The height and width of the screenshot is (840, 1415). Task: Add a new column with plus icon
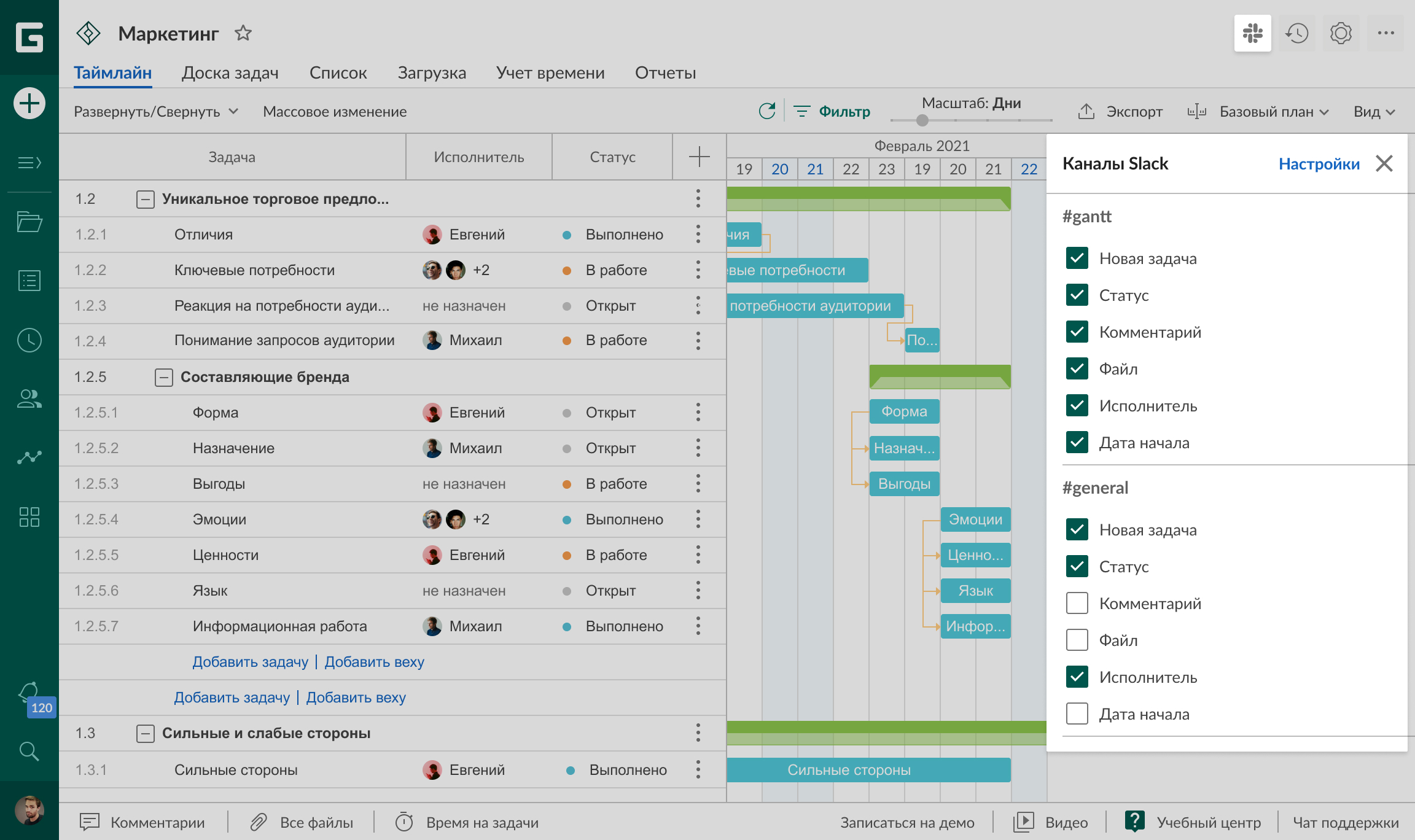point(699,157)
